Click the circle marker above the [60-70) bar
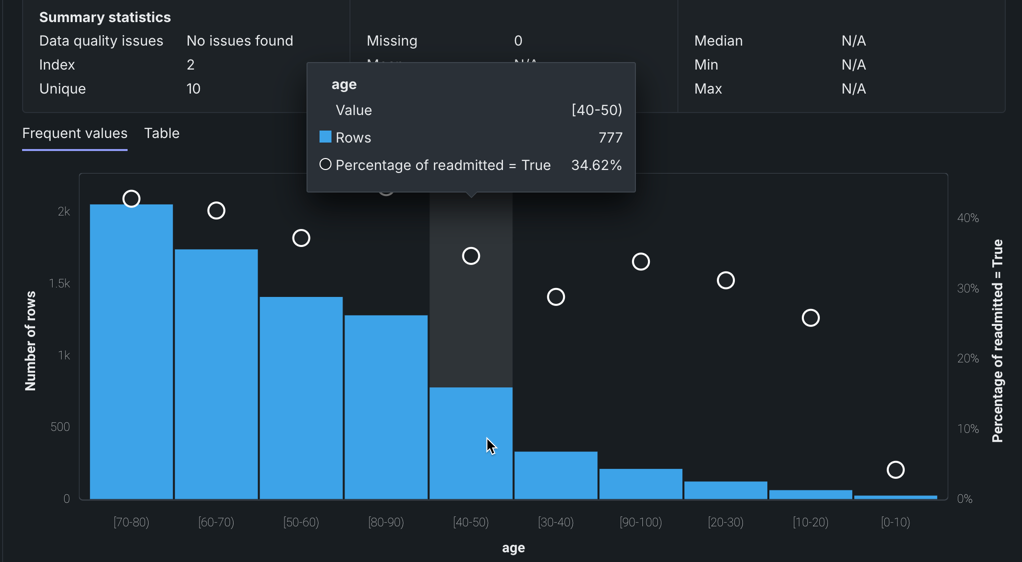 click(216, 211)
